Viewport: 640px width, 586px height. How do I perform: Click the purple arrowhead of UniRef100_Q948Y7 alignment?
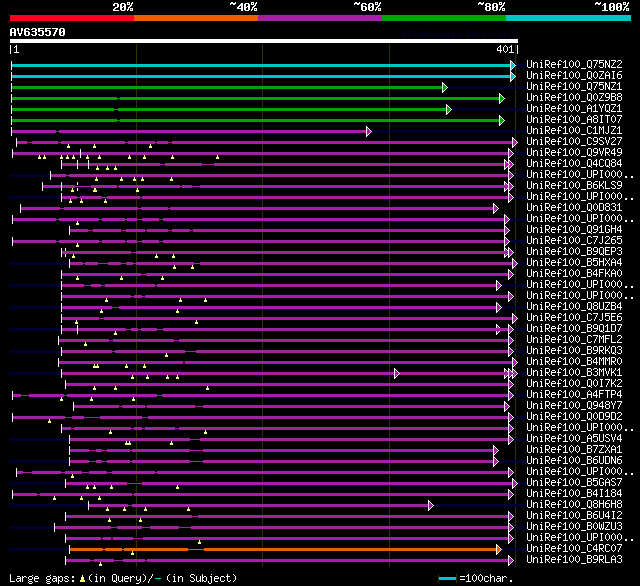pyautogui.click(x=507, y=406)
